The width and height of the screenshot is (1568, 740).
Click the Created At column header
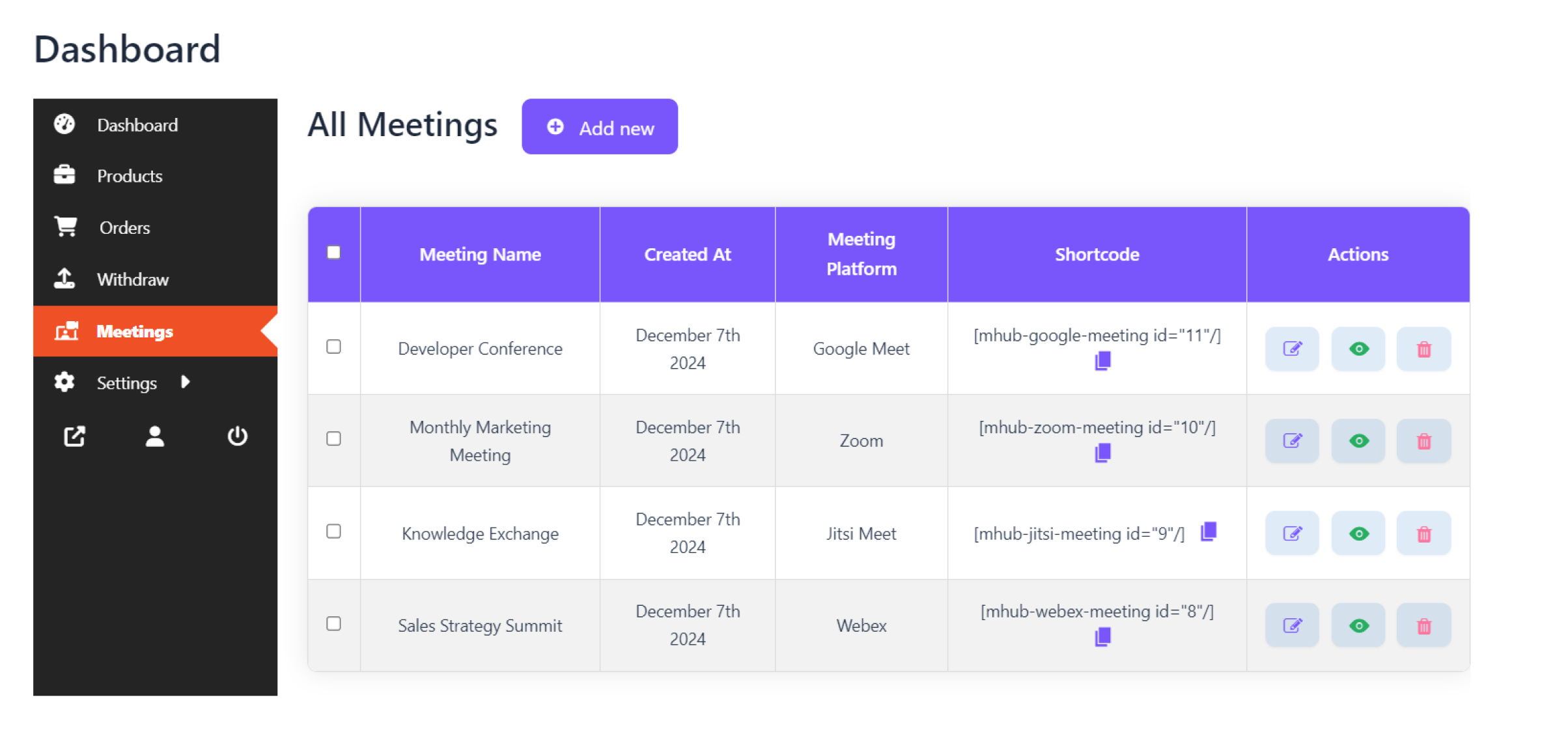coord(687,255)
